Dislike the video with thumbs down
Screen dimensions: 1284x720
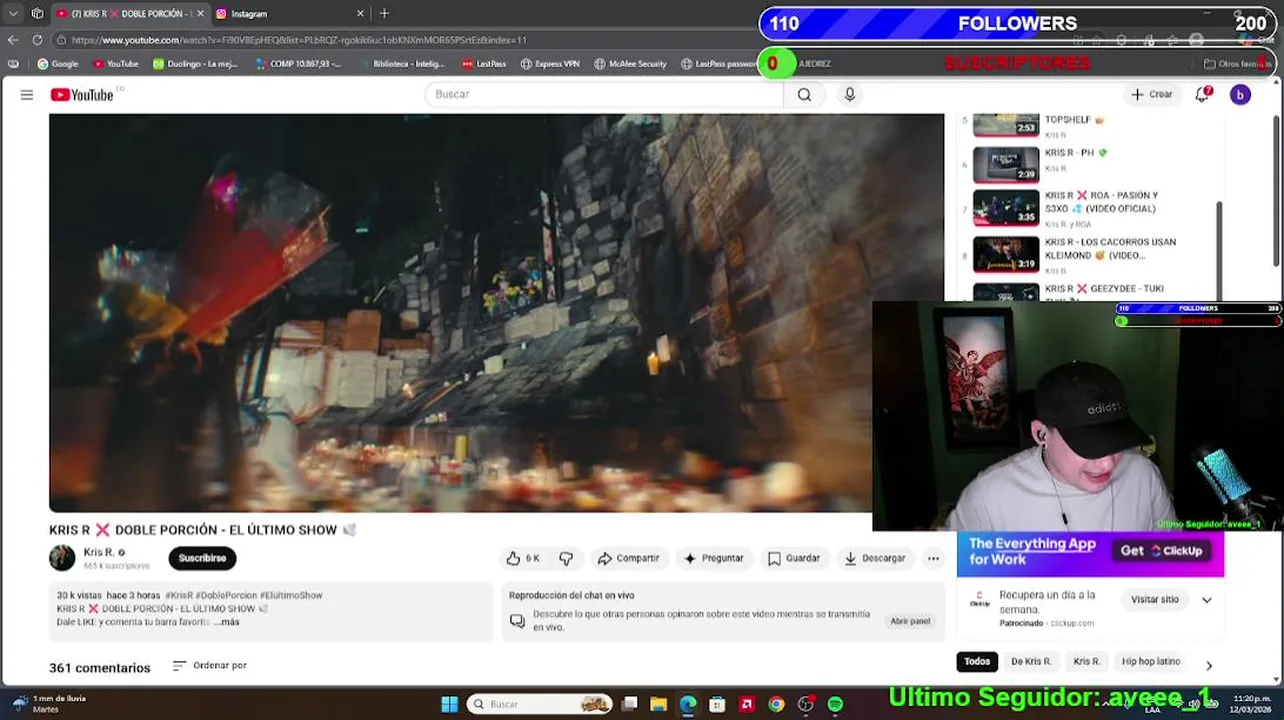(566, 558)
